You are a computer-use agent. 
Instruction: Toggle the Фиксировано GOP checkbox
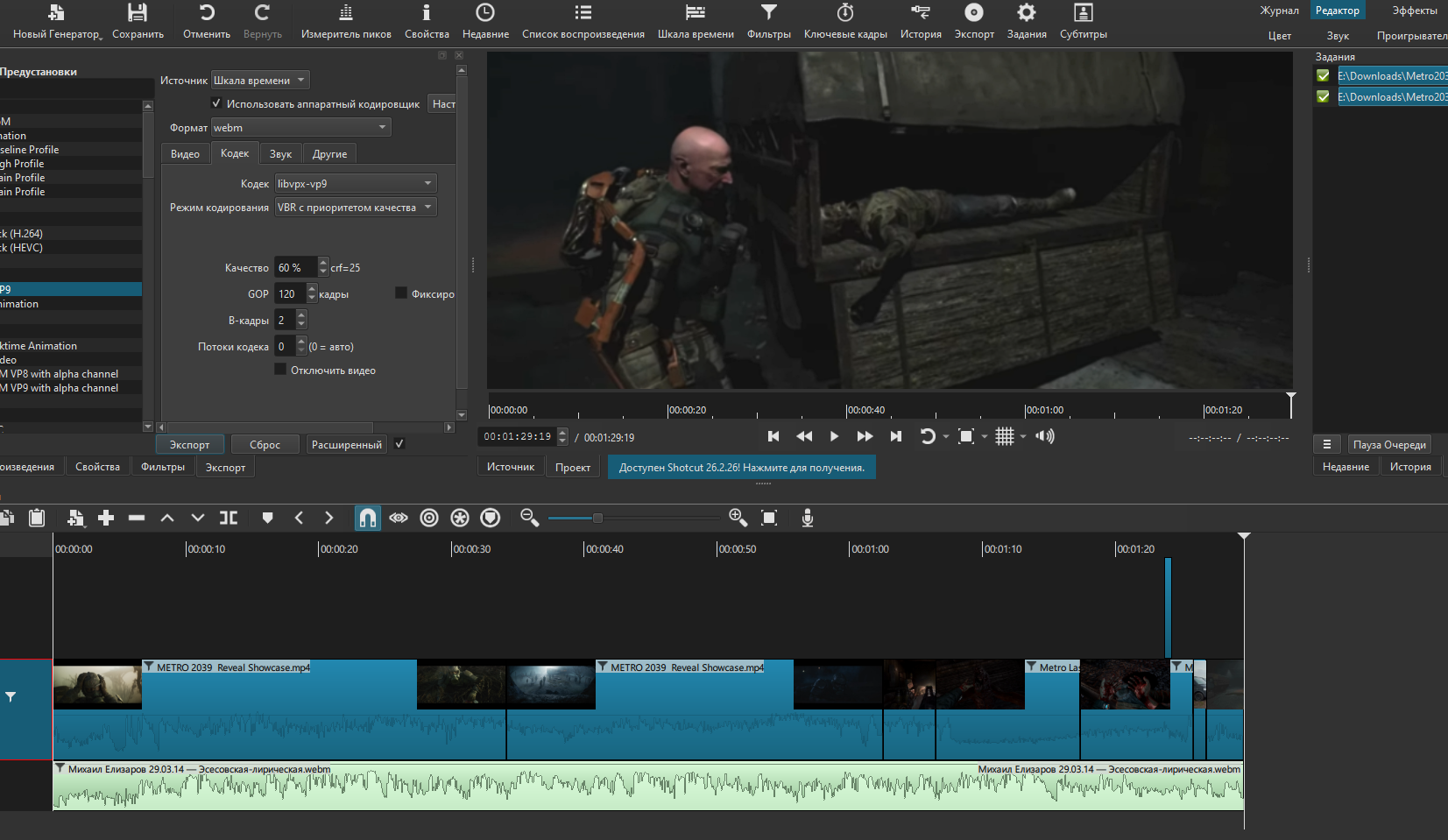(x=401, y=293)
